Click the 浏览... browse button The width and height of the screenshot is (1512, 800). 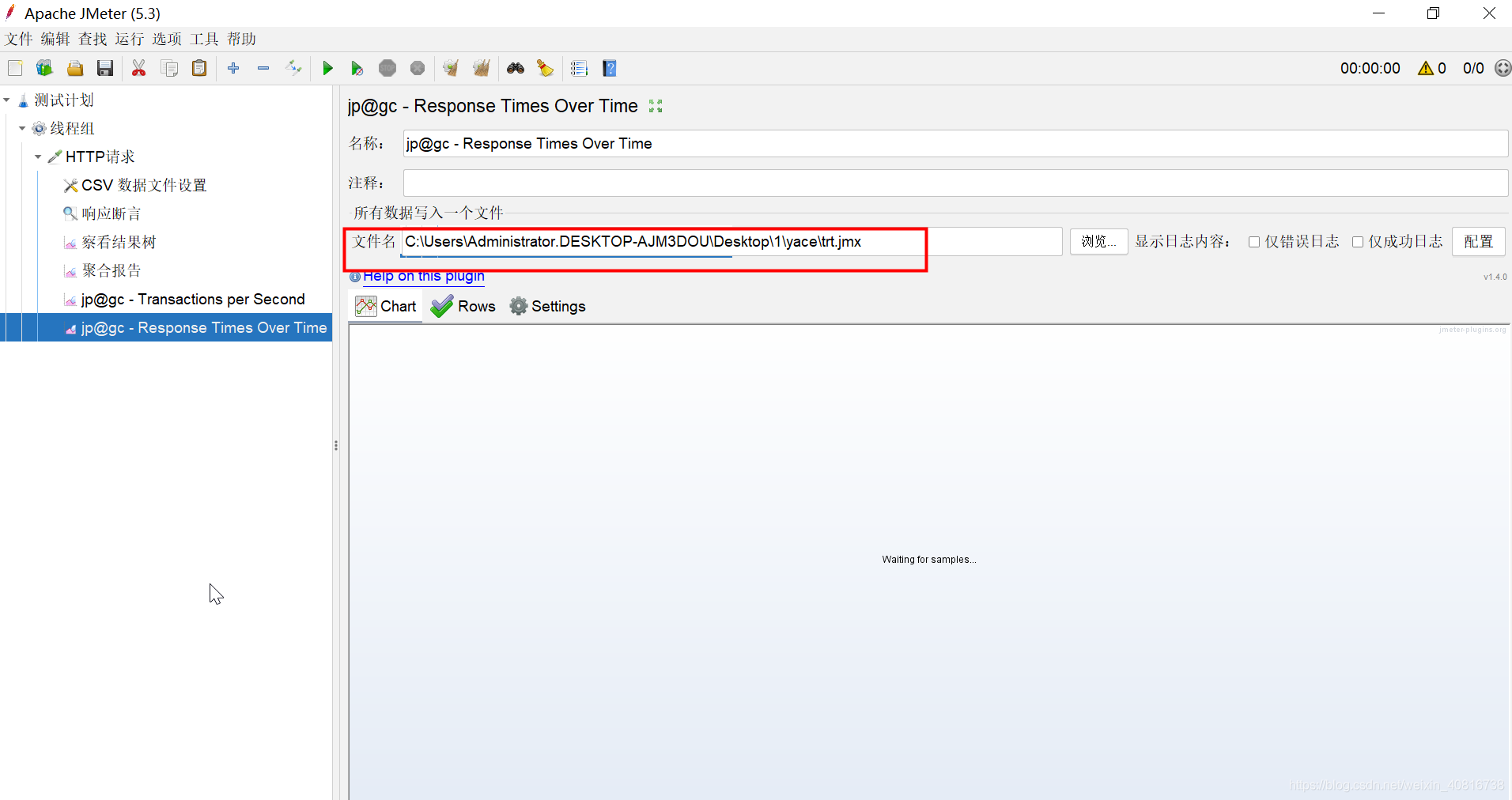coord(1098,242)
